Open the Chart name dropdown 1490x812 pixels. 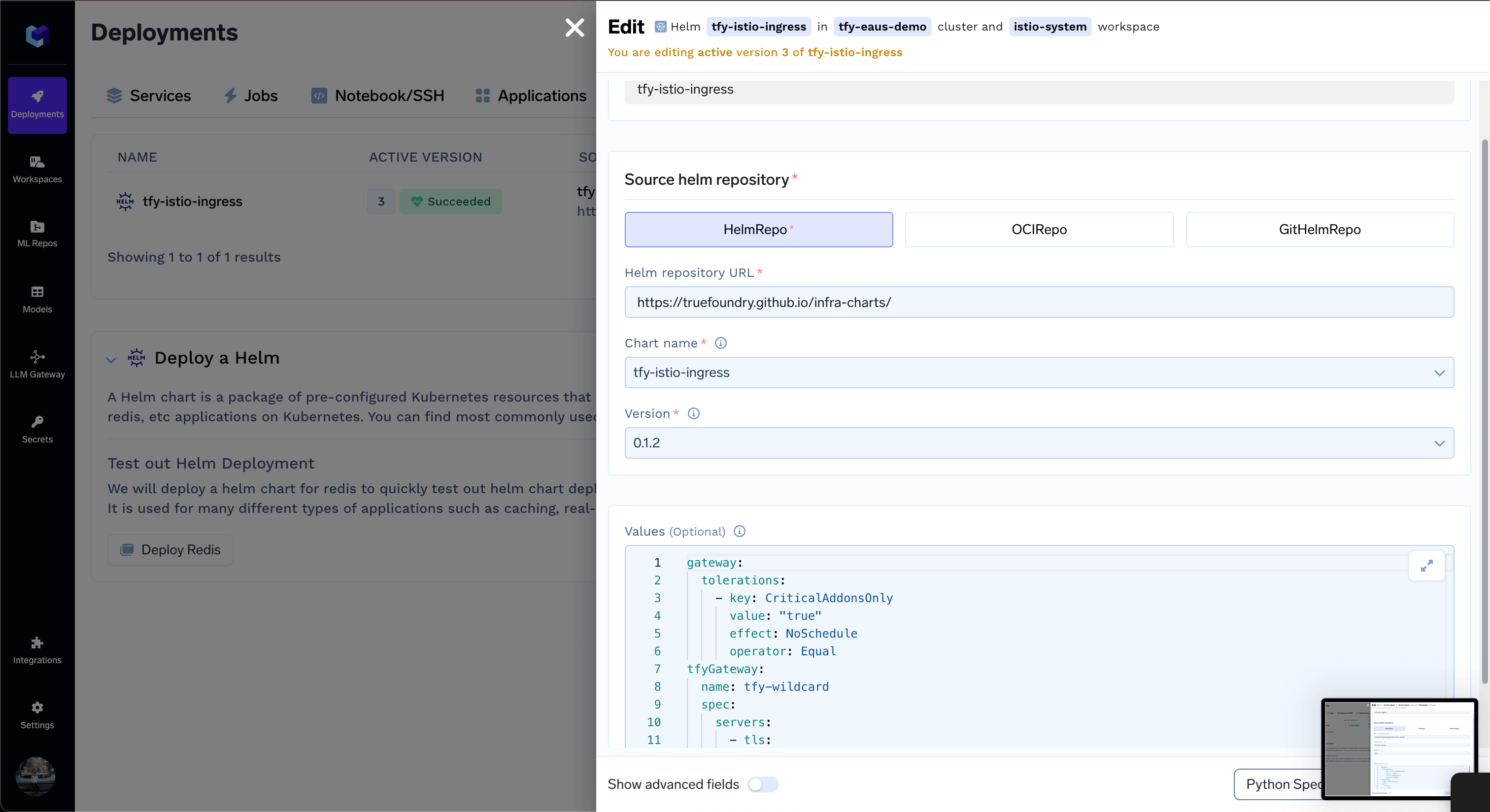coord(1039,372)
